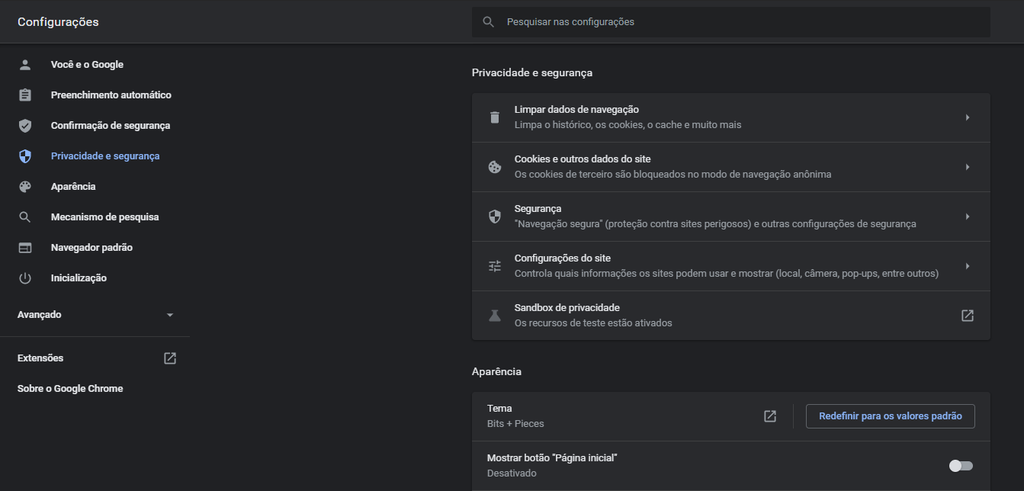Click the sliders icon for Configurações do site

tap(494, 266)
